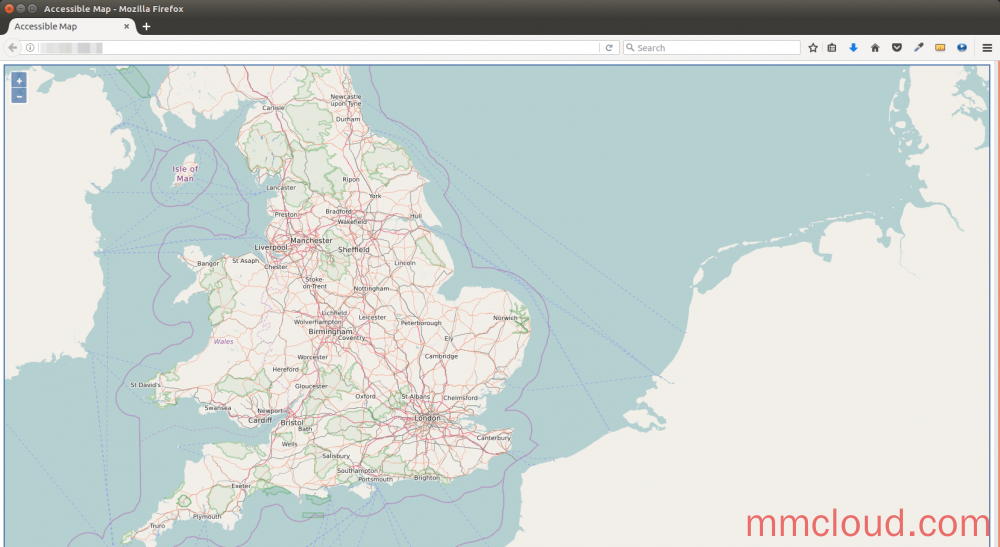Click the Isle of Man label

pos(185,173)
